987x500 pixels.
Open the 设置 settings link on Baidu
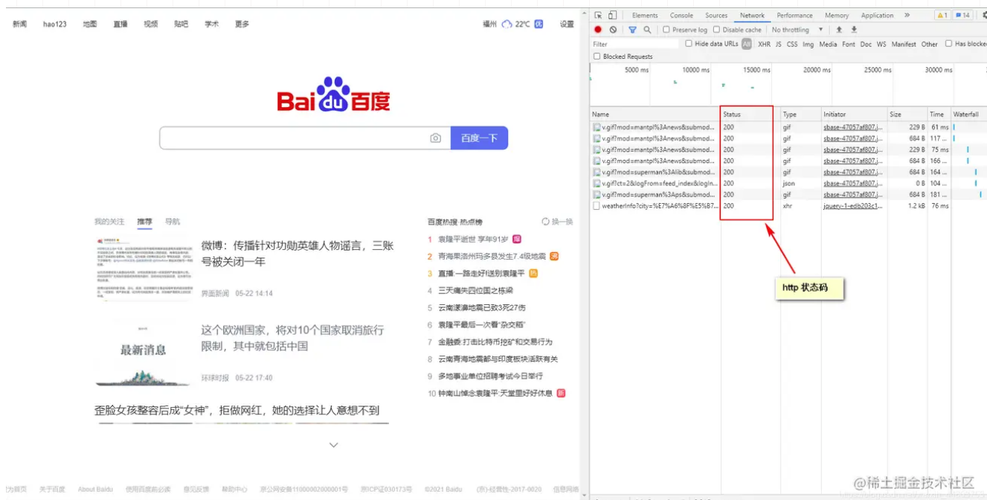coord(567,24)
